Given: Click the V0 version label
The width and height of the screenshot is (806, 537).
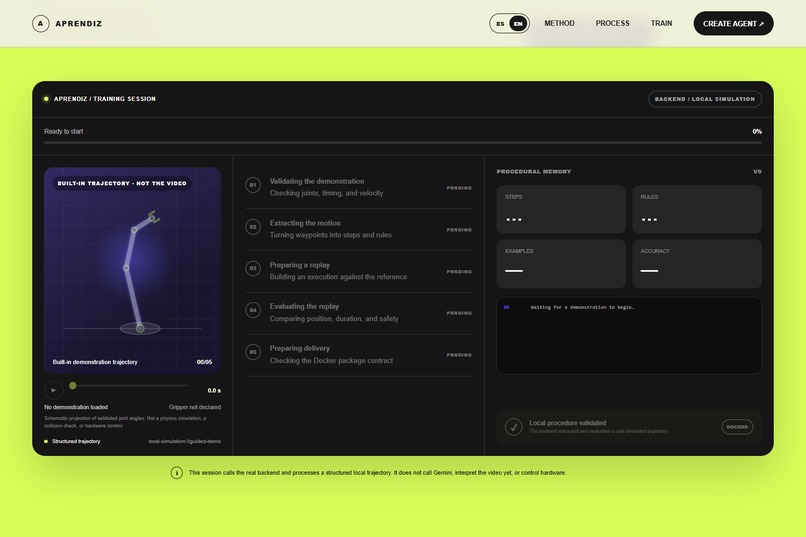Looking at the screenshot, I should (x=757, y=172).
